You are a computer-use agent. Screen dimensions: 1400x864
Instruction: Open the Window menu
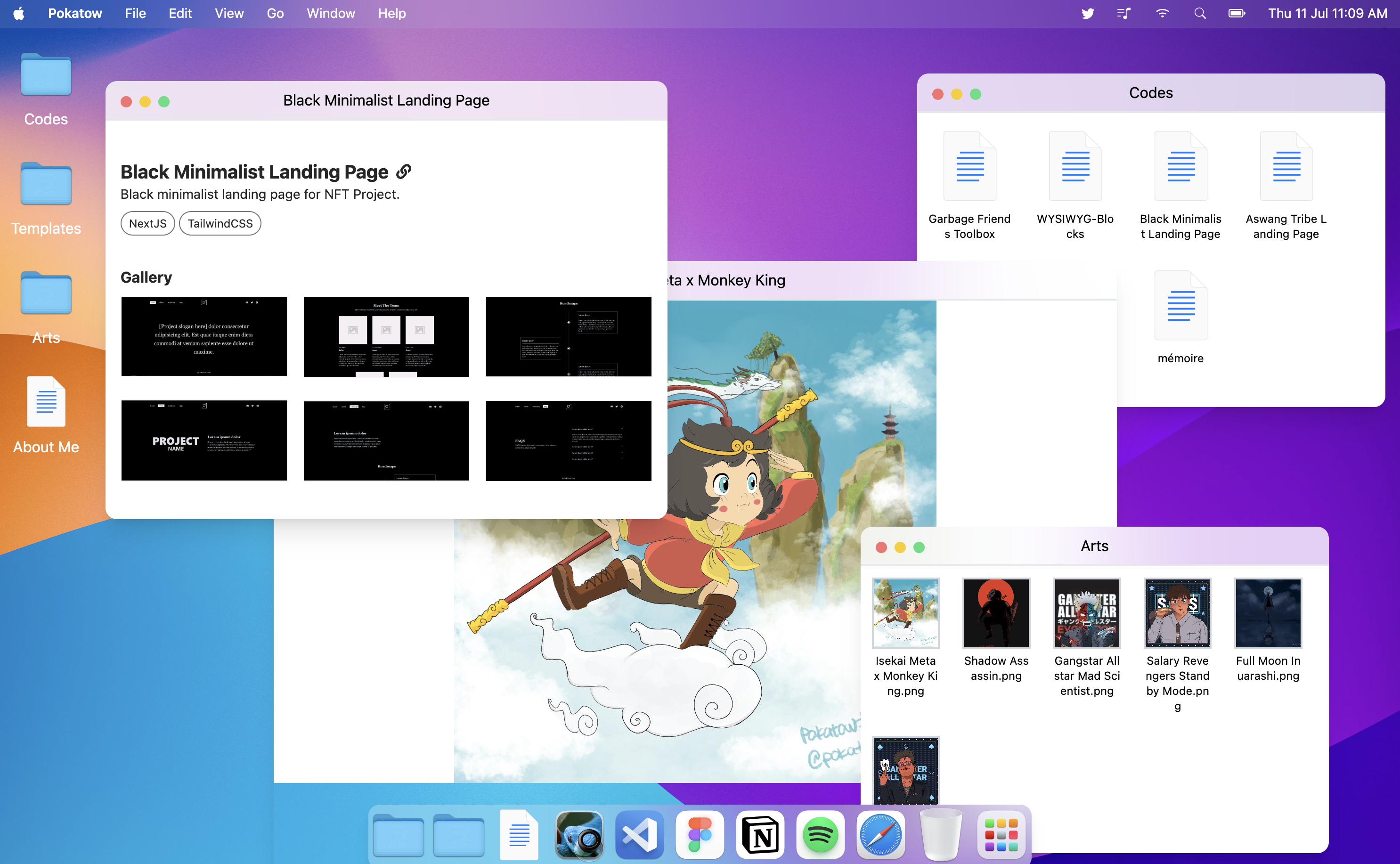tap(330, 13)
